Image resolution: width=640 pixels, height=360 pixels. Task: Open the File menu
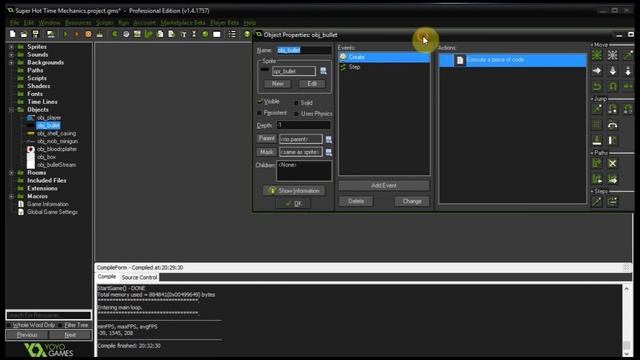pyautogui.click(x=14, y=22)
